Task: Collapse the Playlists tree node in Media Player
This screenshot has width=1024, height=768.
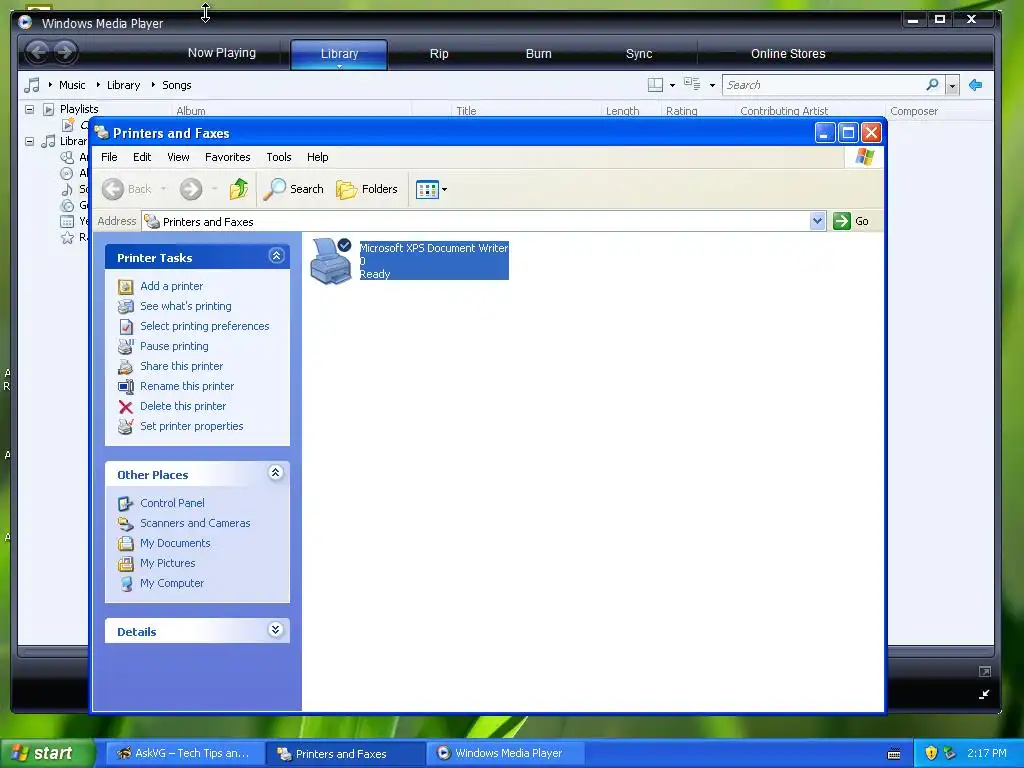Action: [x=29, y=109]
